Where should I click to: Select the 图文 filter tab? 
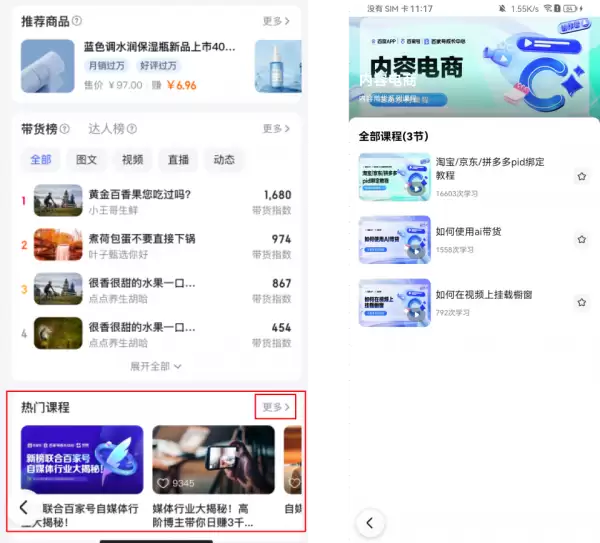[87, 159]
